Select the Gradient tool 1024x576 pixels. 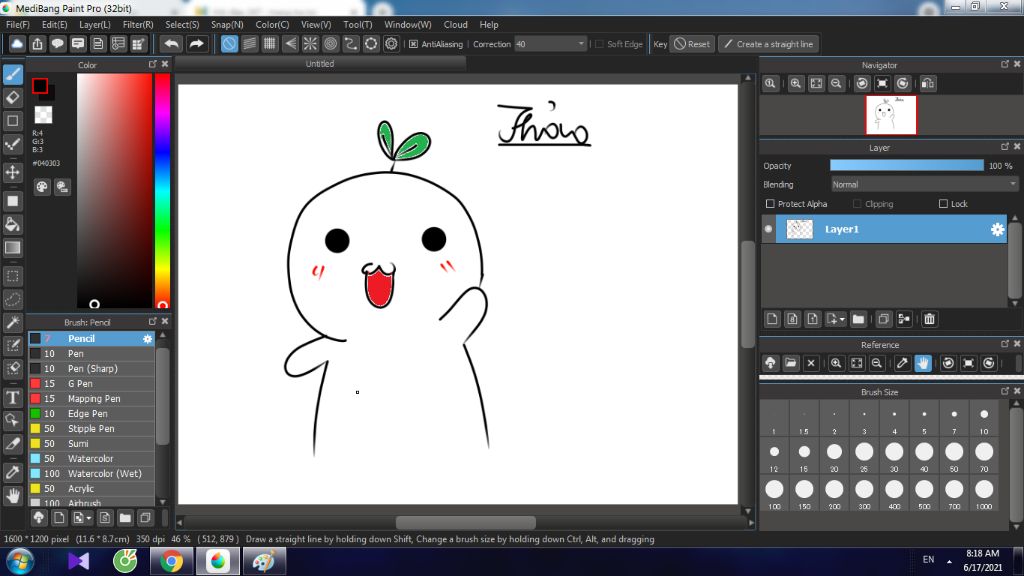pyautogui.click(x=12, y=248)
